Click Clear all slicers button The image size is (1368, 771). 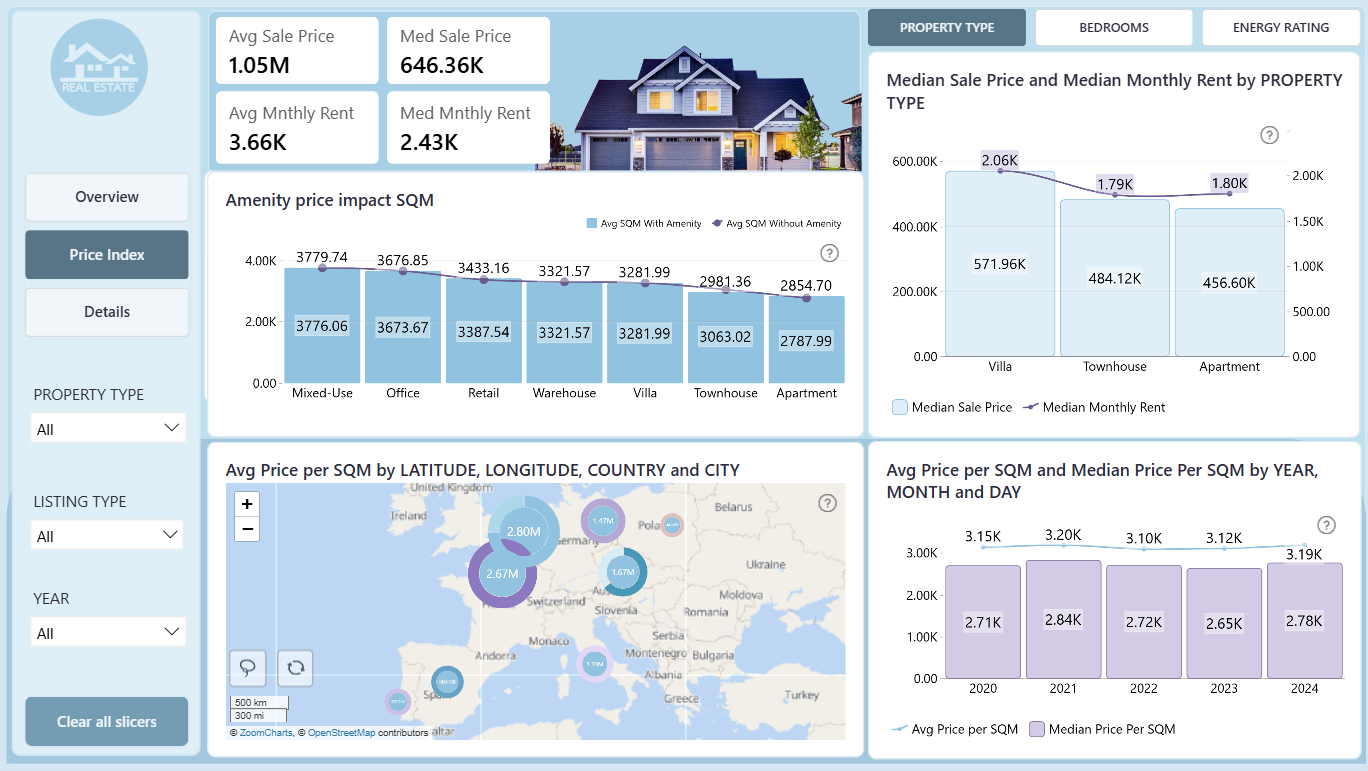point(107,721)
